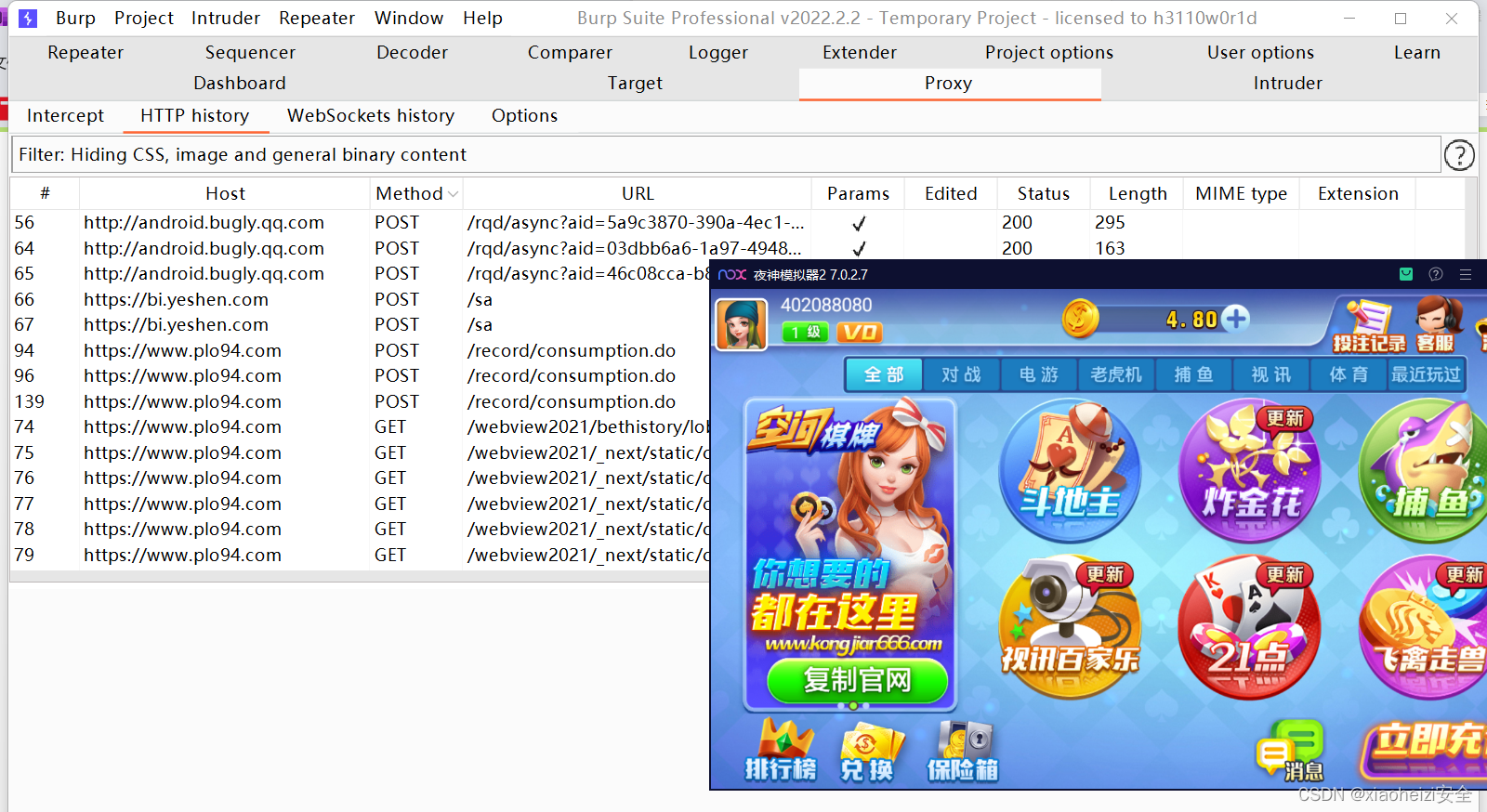Open the Repeater menu in menu bar
The image size is (1487, 812).
(317, 18)
